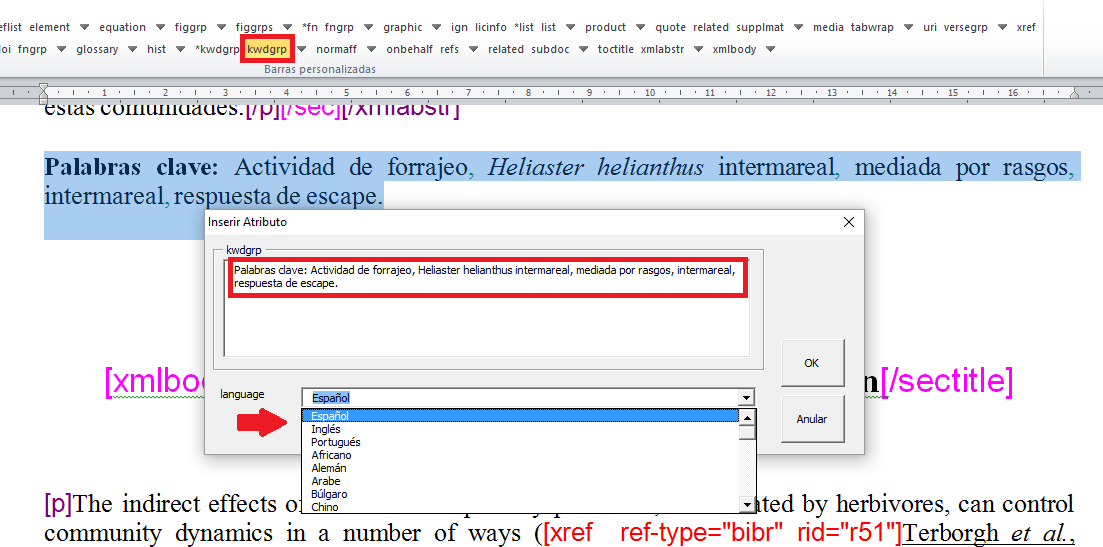The height and width of the screenshot is (547, 1103).
Task: Click the toctitle markup button
Action: (x=615, y=49)
